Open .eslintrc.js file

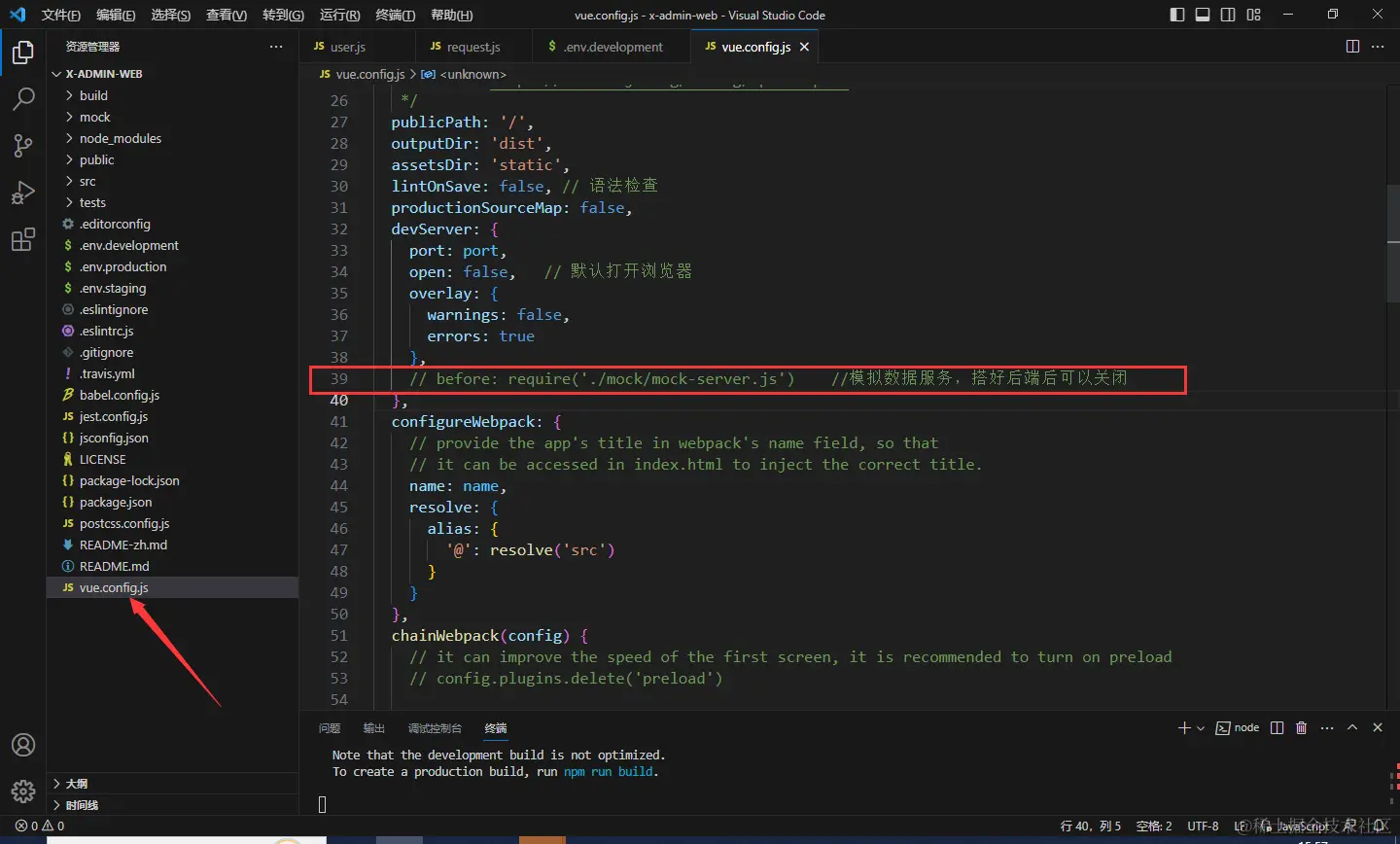[172, 331]
